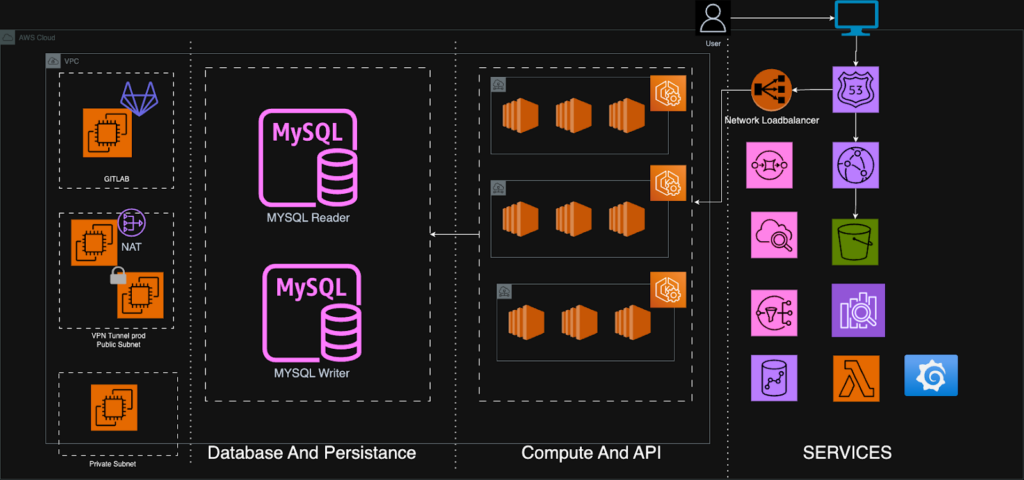
Task: Select the padlock icon in VPN subnet
Action: coord(118,275)
